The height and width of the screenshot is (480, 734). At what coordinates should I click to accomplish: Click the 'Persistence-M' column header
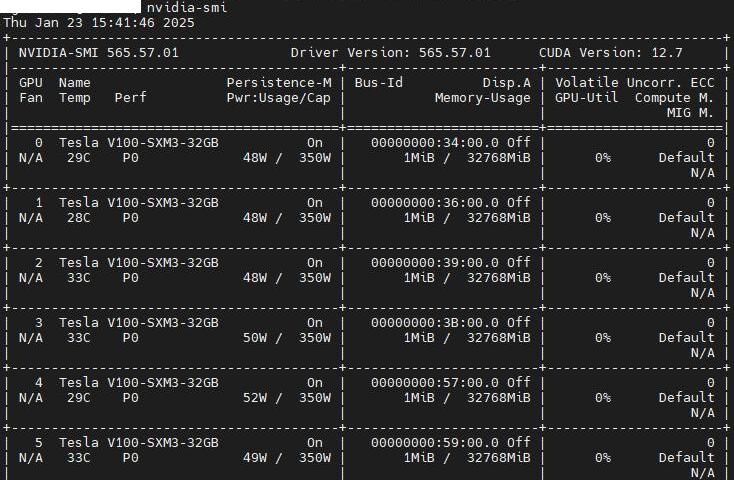(279, 82)
